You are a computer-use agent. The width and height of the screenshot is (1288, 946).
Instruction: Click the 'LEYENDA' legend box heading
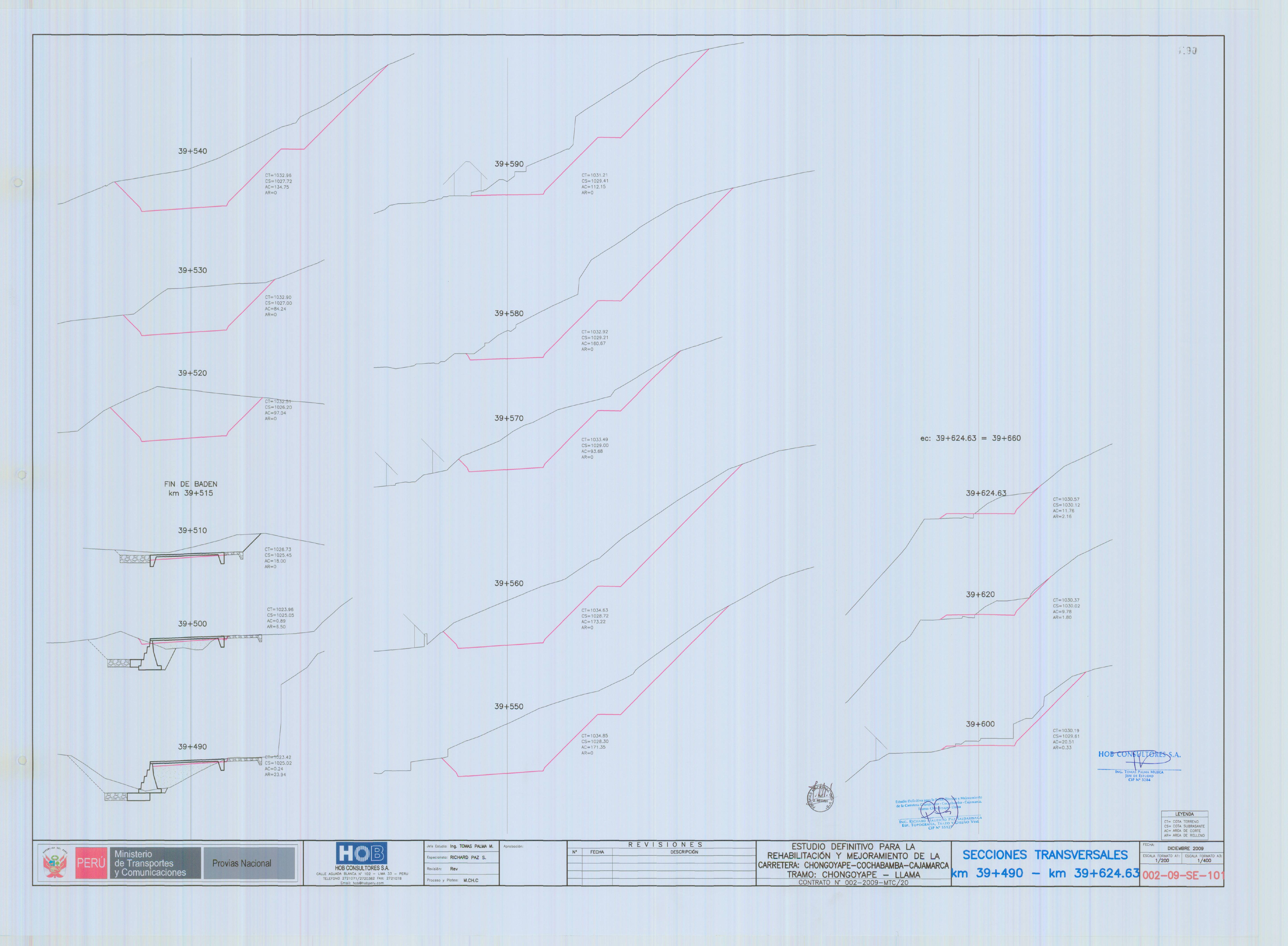1184,814
